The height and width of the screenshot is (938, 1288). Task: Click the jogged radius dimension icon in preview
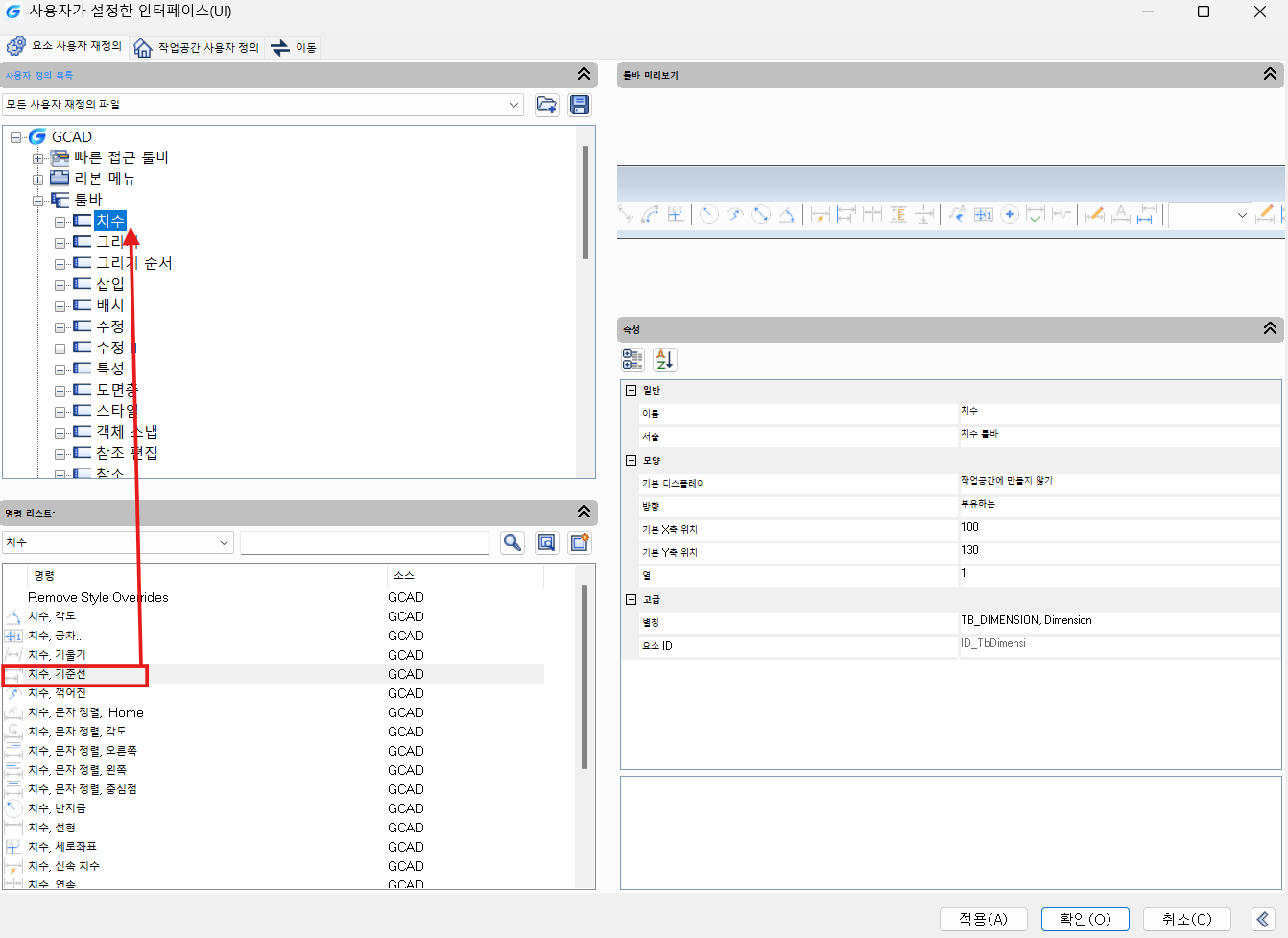735,214
